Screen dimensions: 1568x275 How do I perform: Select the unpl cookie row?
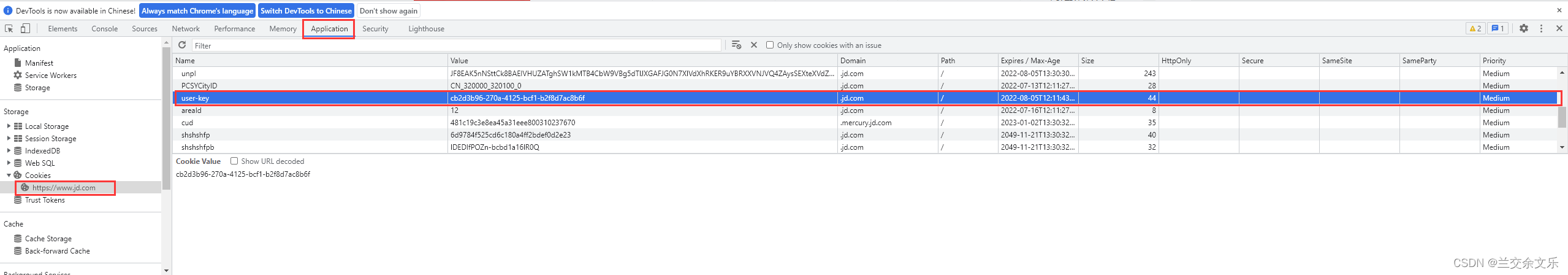click(866, 73)
